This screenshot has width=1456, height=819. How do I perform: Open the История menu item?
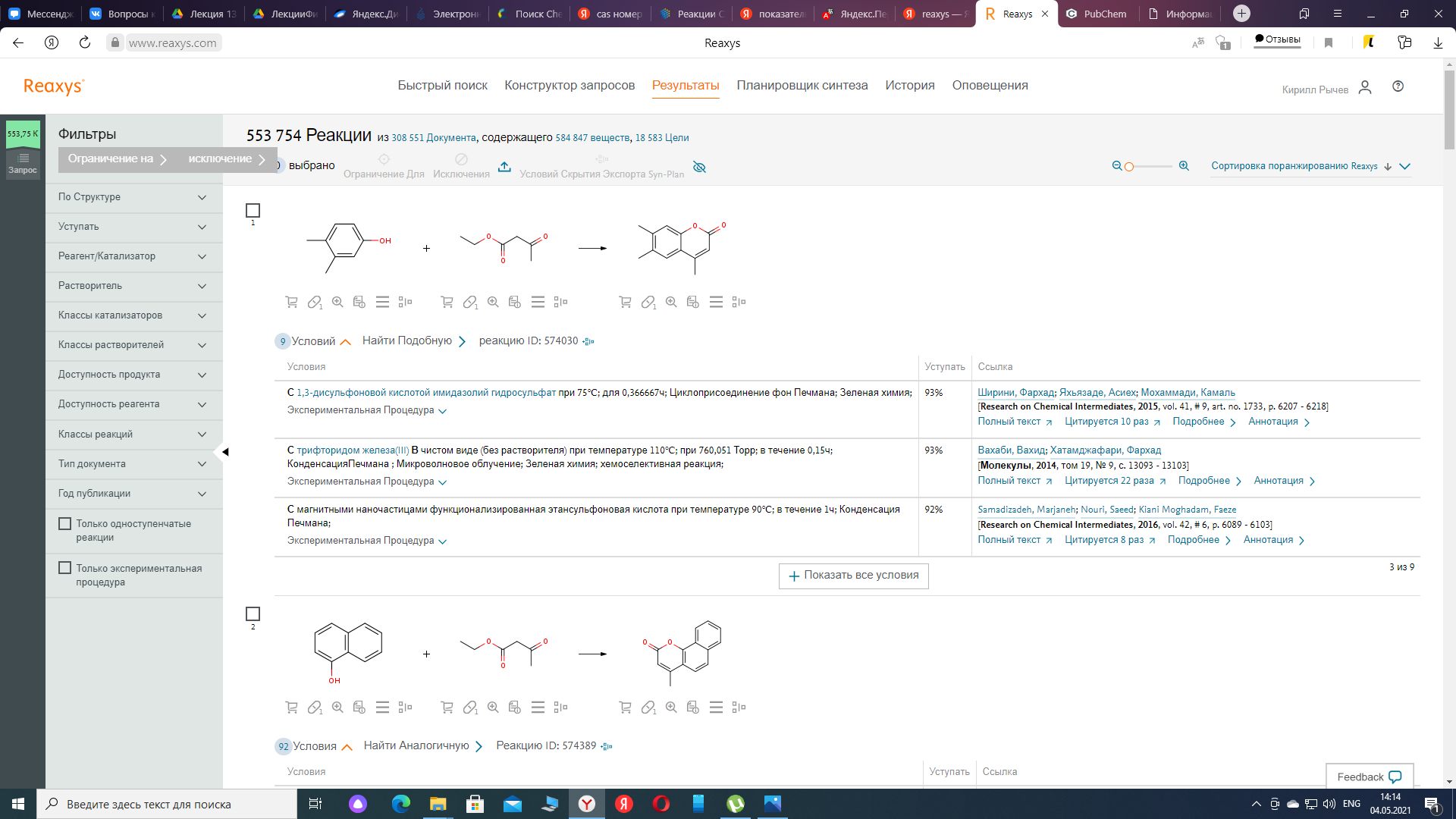pyautogui.click(x=909, y=86)
